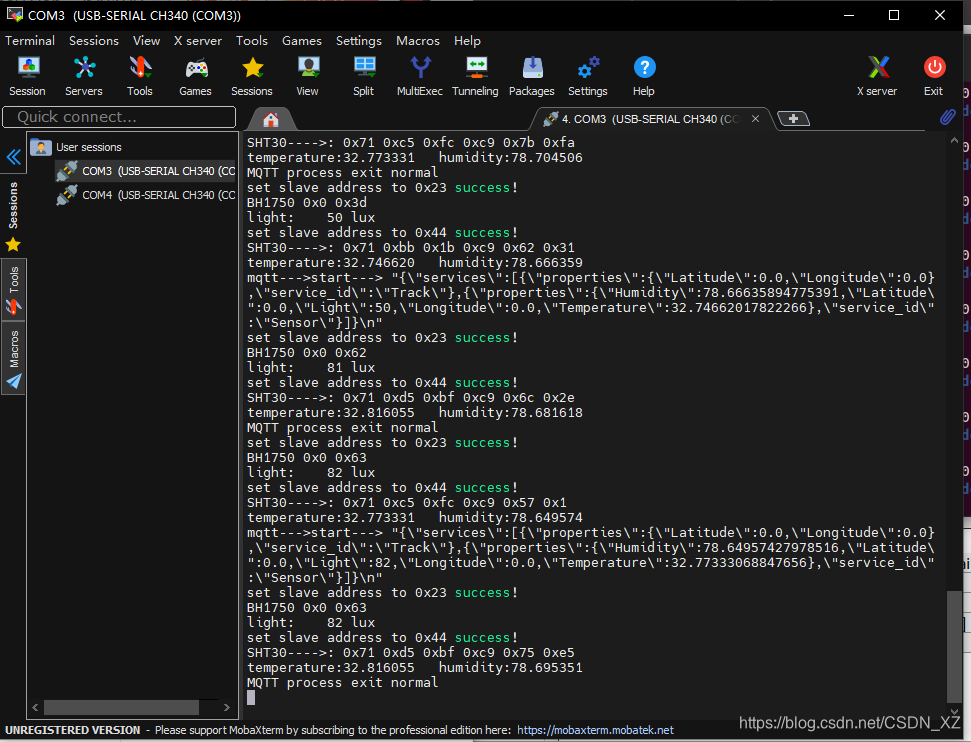Select User sessions folder in tree

coord(89,147)
